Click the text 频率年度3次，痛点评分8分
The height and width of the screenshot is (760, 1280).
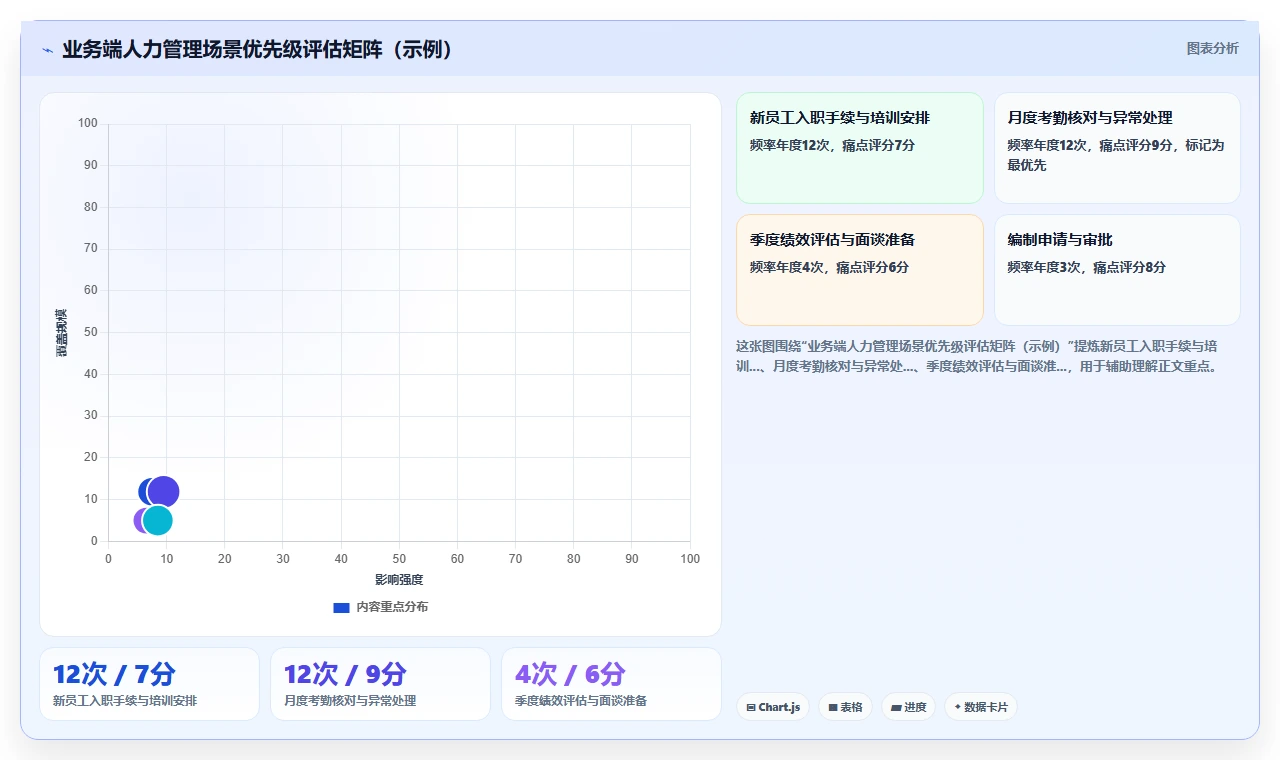pyautogui.click(x=1086, y=267)
